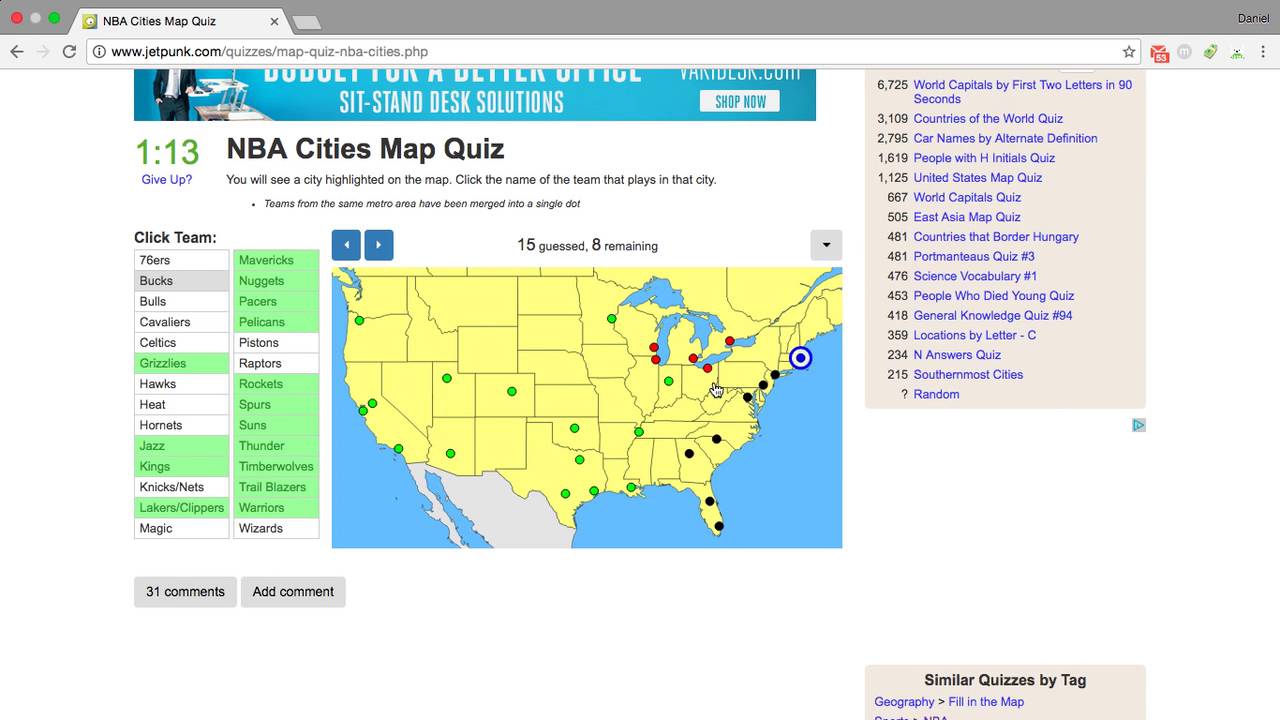The image size is (1280, 720).
Task: Open Countries that Border Hungary link
Action: pos(996,237)
